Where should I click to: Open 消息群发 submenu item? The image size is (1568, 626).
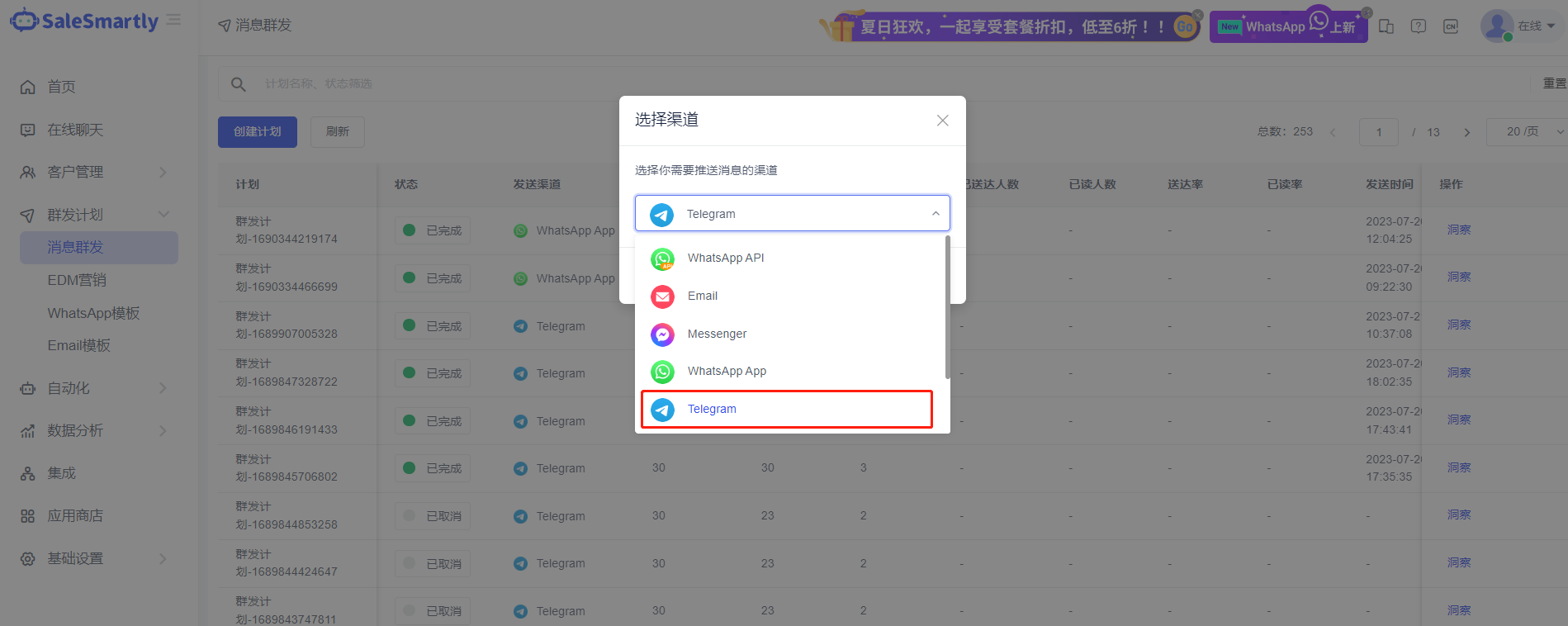pyautogui.click(x=99, y=248)
